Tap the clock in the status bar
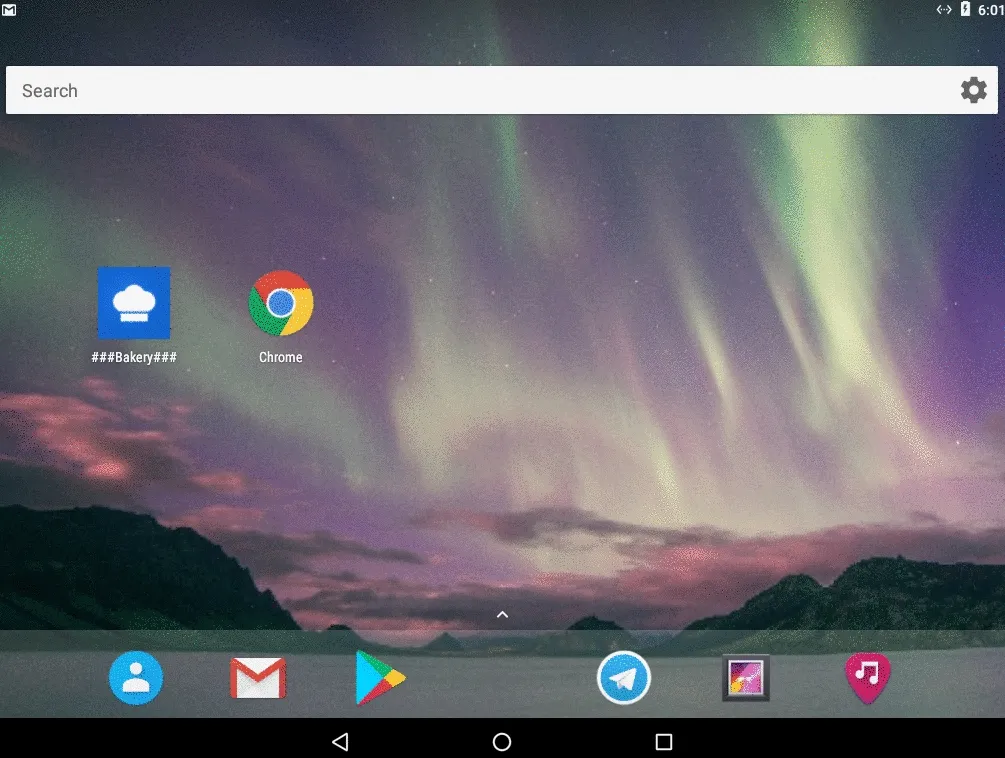1005x758 pixels. point(989,9)
